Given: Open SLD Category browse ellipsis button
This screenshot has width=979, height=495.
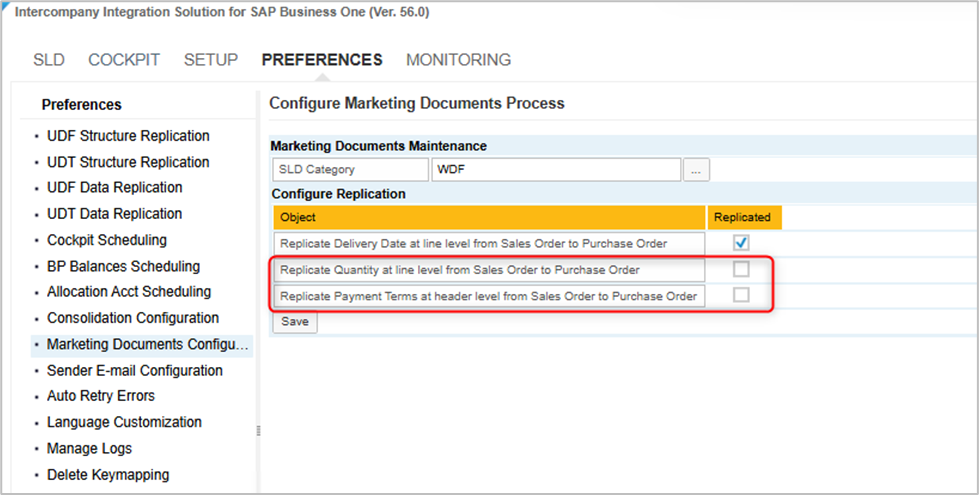Looking at the screenshot, I should coord(697,170).
